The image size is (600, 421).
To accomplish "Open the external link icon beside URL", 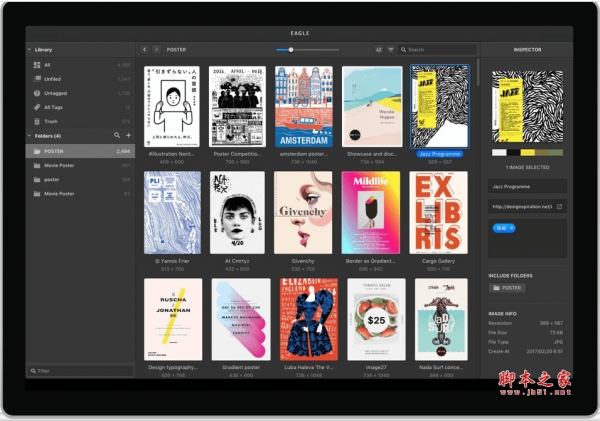I will point(559,207).
